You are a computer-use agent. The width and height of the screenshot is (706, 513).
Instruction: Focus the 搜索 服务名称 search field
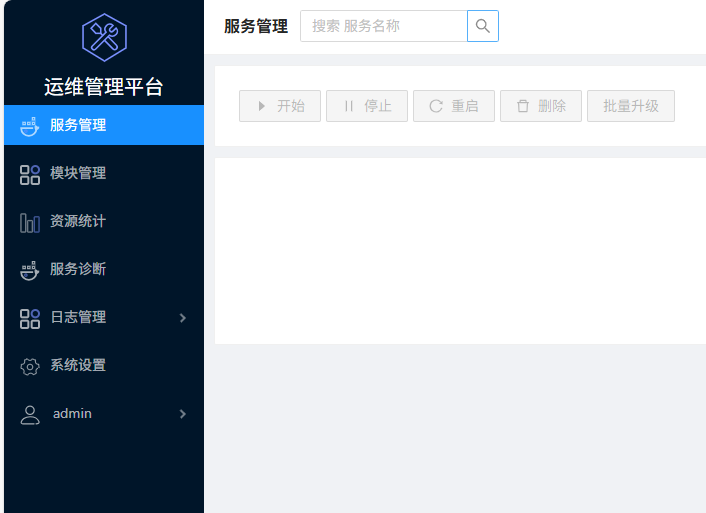384,26
